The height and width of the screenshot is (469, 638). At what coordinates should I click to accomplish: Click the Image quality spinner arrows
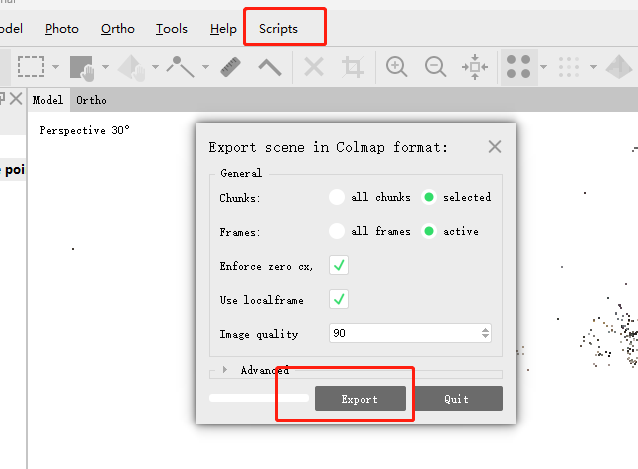pyautogui.click(x=485, y=333)
